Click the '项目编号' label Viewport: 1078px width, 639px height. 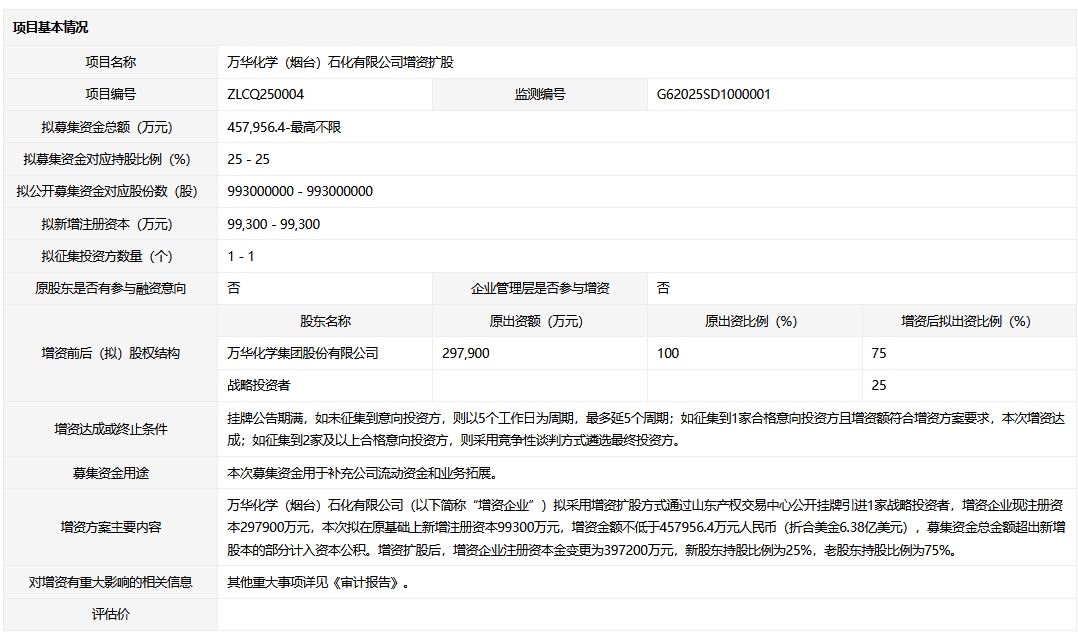point(111,94)
